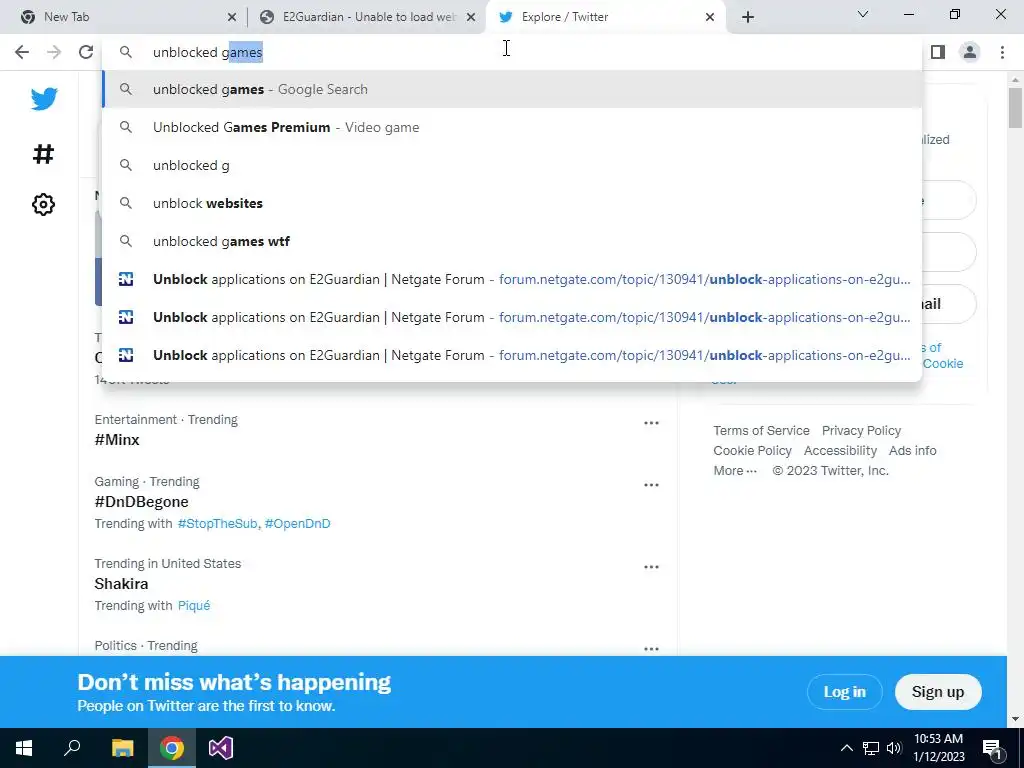
Task: Click the Twitter bird logo in sidebar
Action: 44,99
